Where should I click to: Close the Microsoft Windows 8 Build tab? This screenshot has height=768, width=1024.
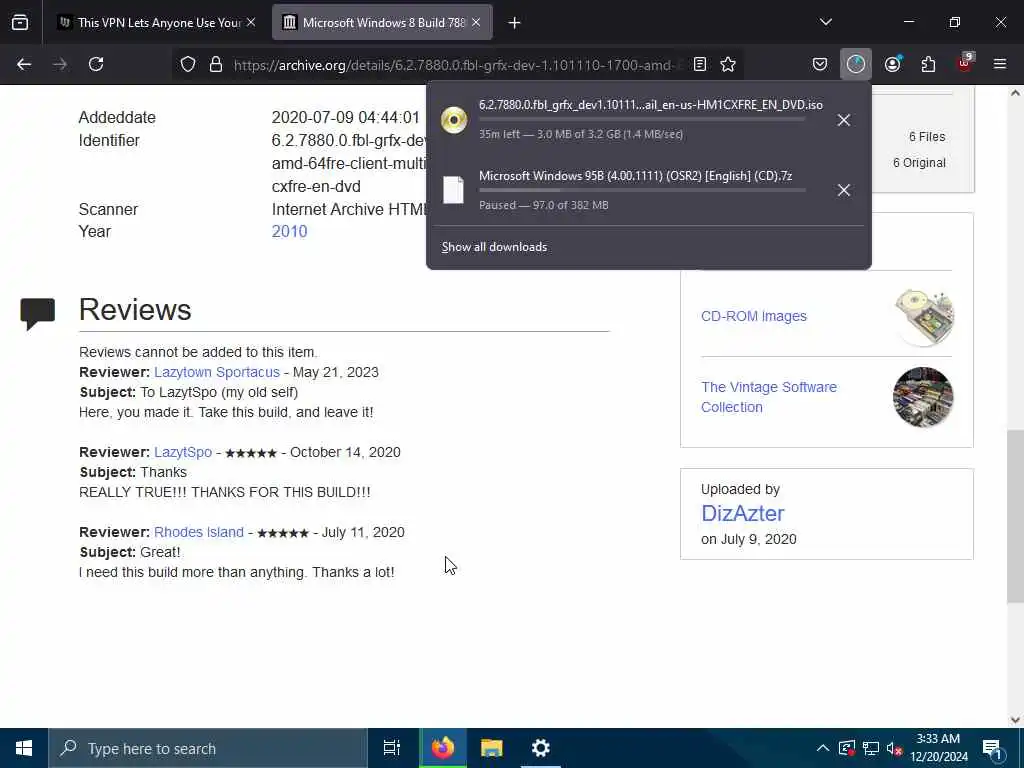pos(476,22)
